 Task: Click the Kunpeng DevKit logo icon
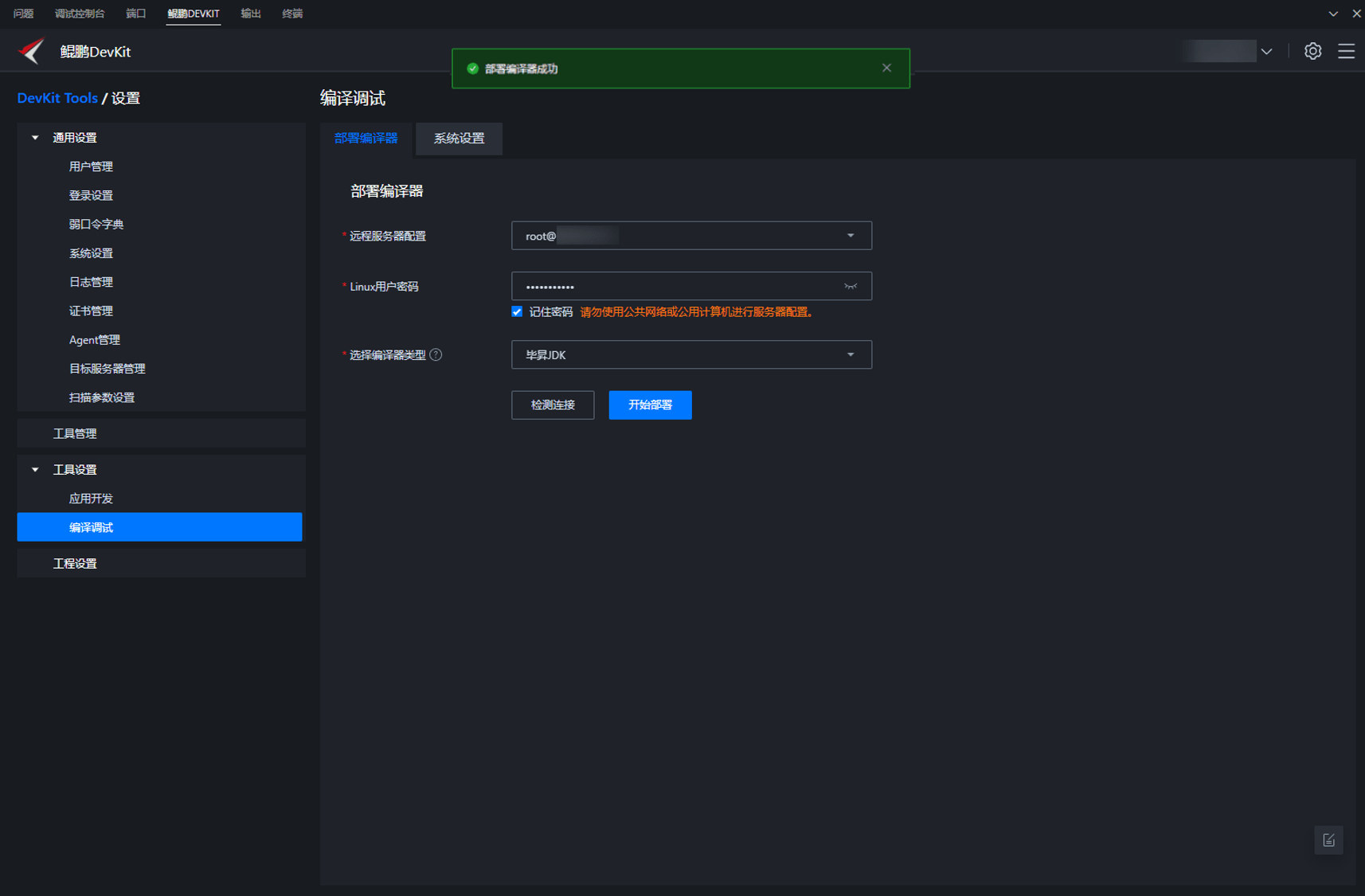pos(32,51)
